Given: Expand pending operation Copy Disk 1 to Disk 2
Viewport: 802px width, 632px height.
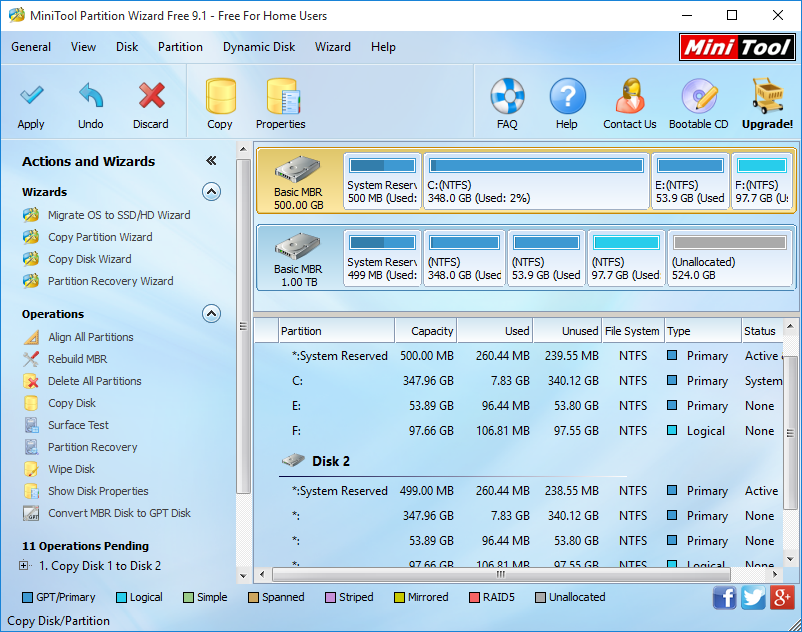Looking at the screenshot, I should pos(24,566).
